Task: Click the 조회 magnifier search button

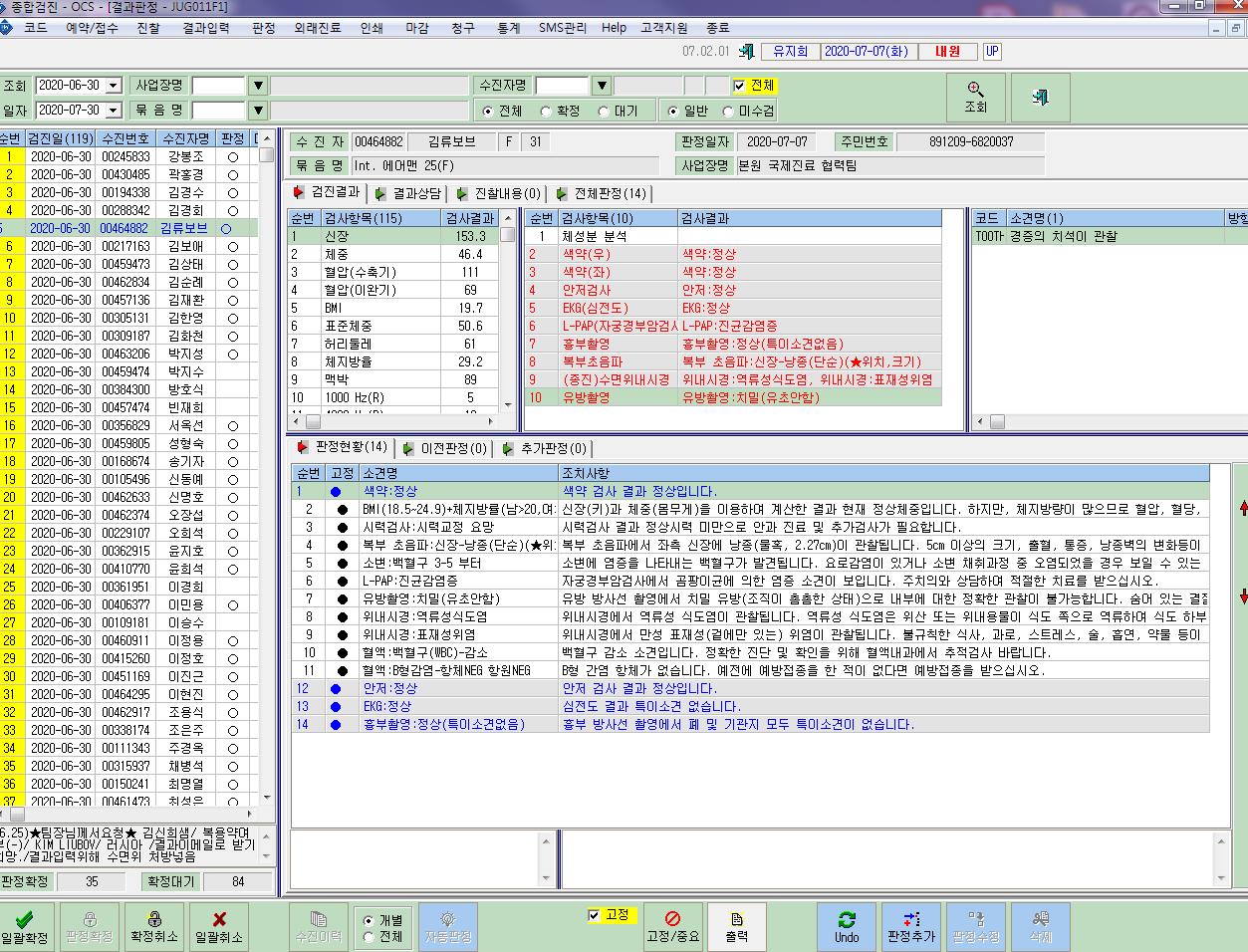Action: [976, 98]
